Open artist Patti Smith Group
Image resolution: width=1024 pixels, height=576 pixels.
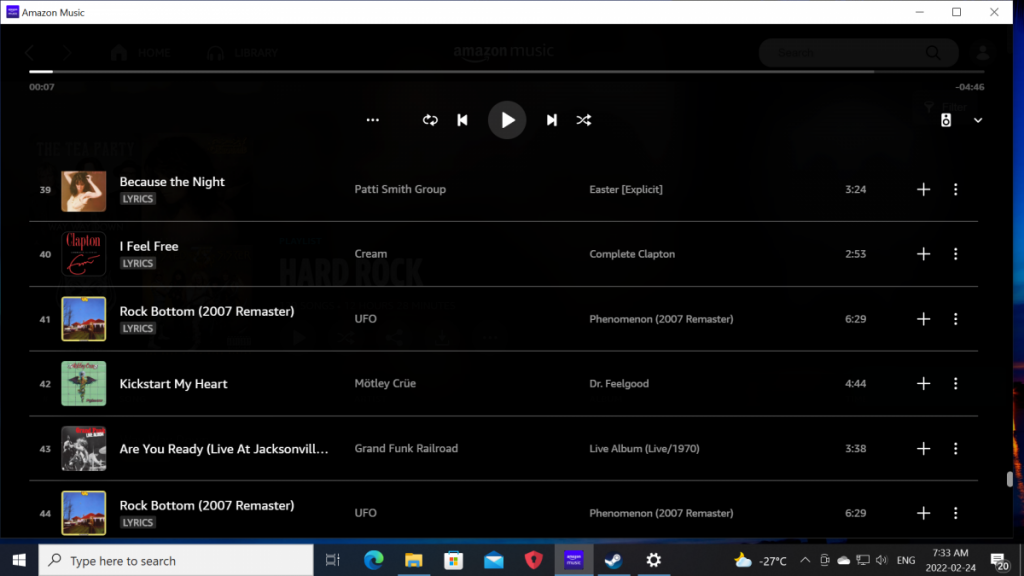(400, 189)
